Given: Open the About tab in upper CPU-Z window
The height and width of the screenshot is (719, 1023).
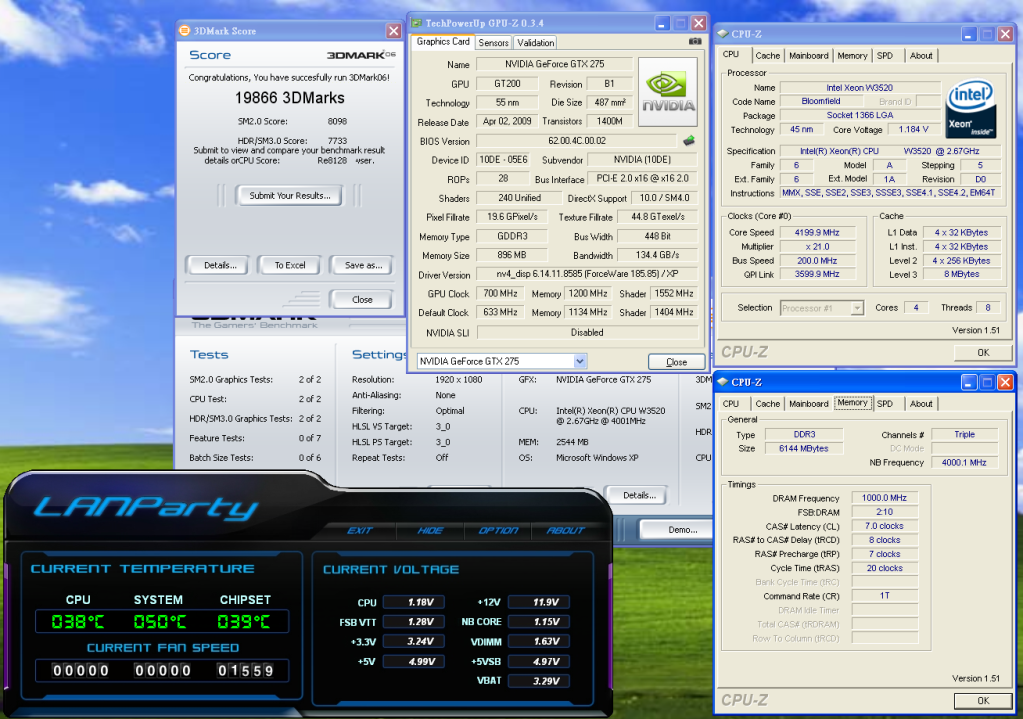Looking at the screenshot, I should (921, 55).
